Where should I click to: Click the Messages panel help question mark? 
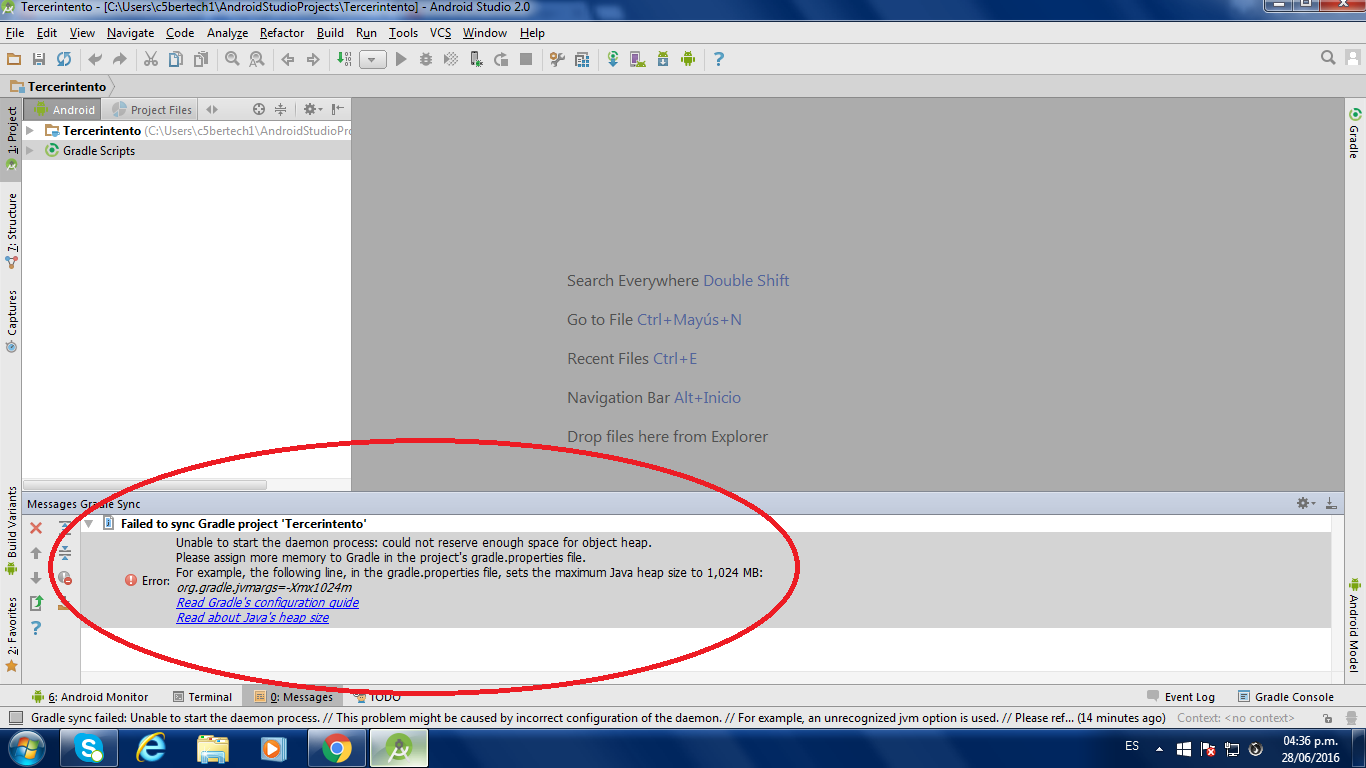36,628
